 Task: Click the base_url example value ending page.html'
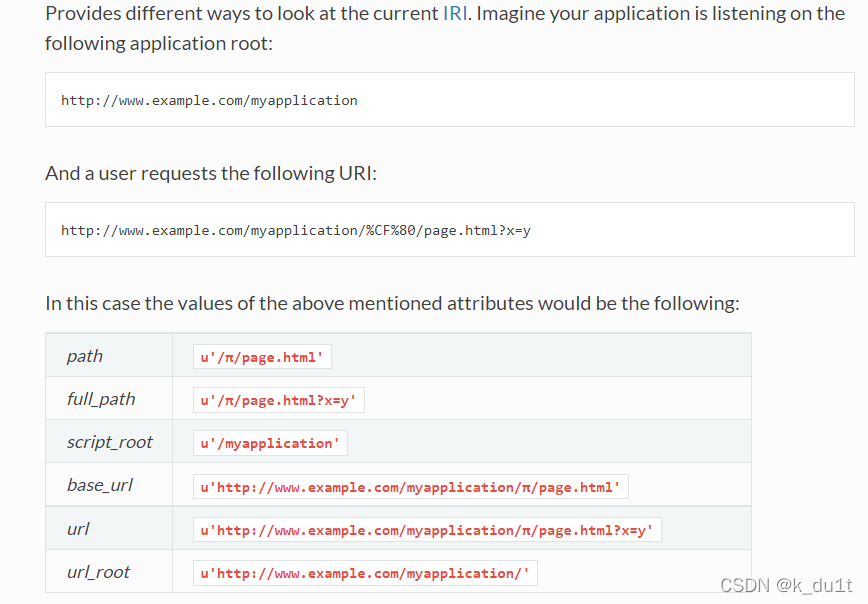point(411,487)
